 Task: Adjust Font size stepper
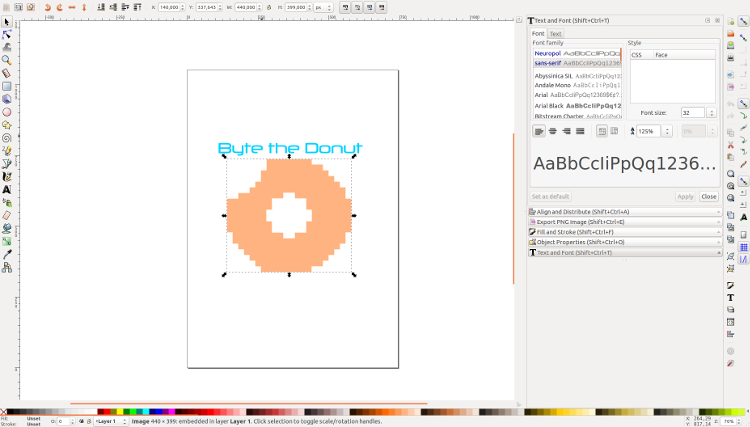tap(711, 113)
